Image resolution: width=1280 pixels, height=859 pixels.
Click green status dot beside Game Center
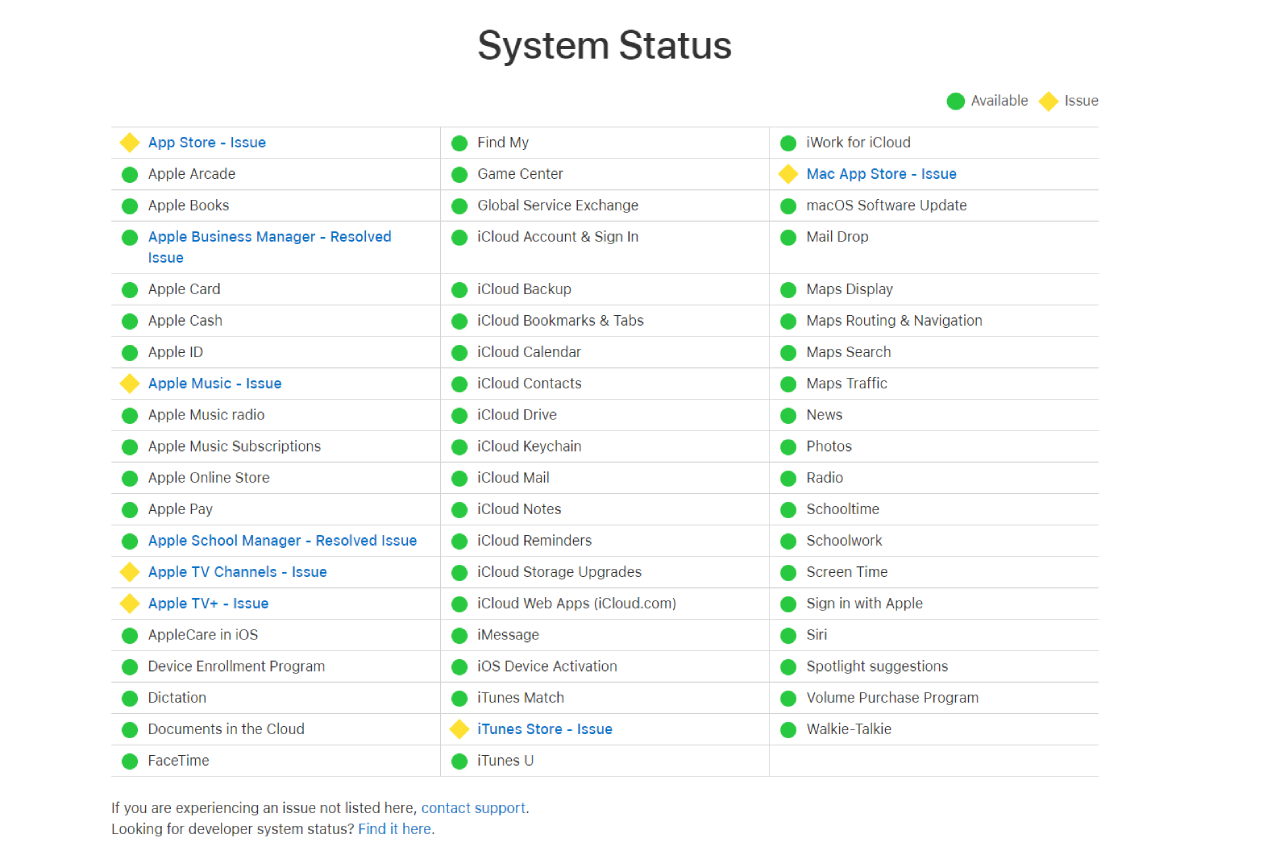coord(459,174)
